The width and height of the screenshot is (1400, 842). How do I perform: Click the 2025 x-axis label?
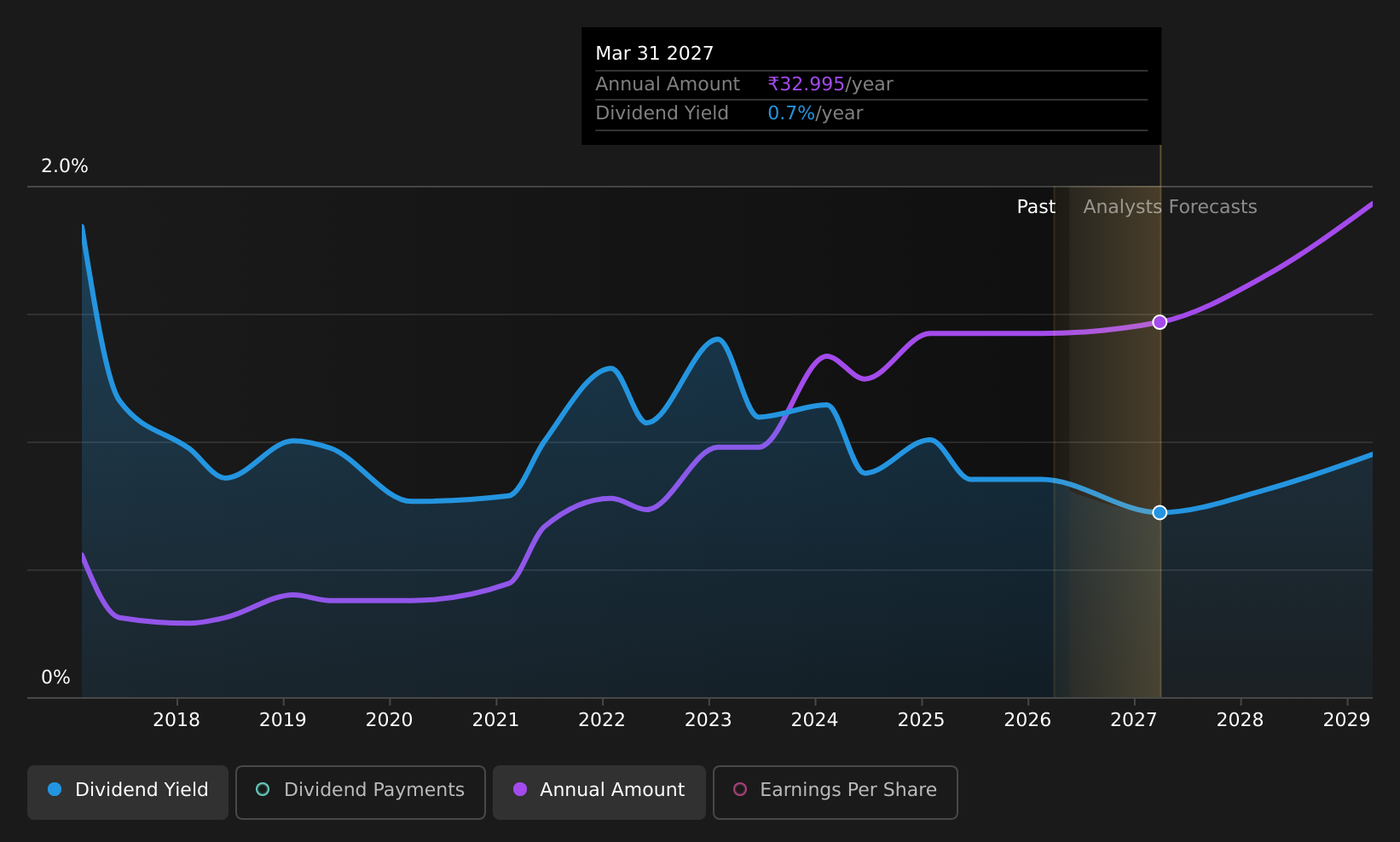pos(921,720)
